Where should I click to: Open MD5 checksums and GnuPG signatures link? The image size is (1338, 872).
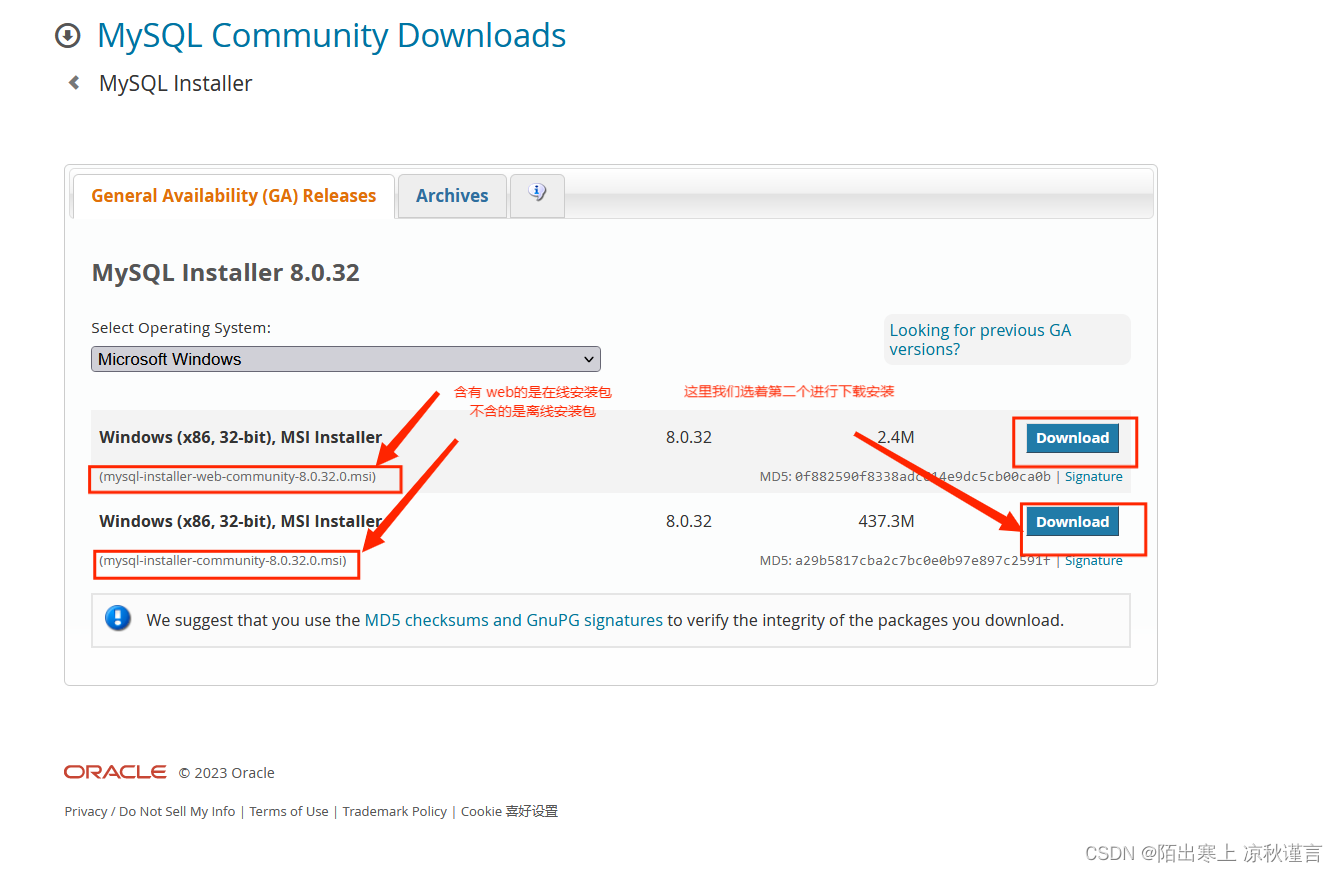514,620
